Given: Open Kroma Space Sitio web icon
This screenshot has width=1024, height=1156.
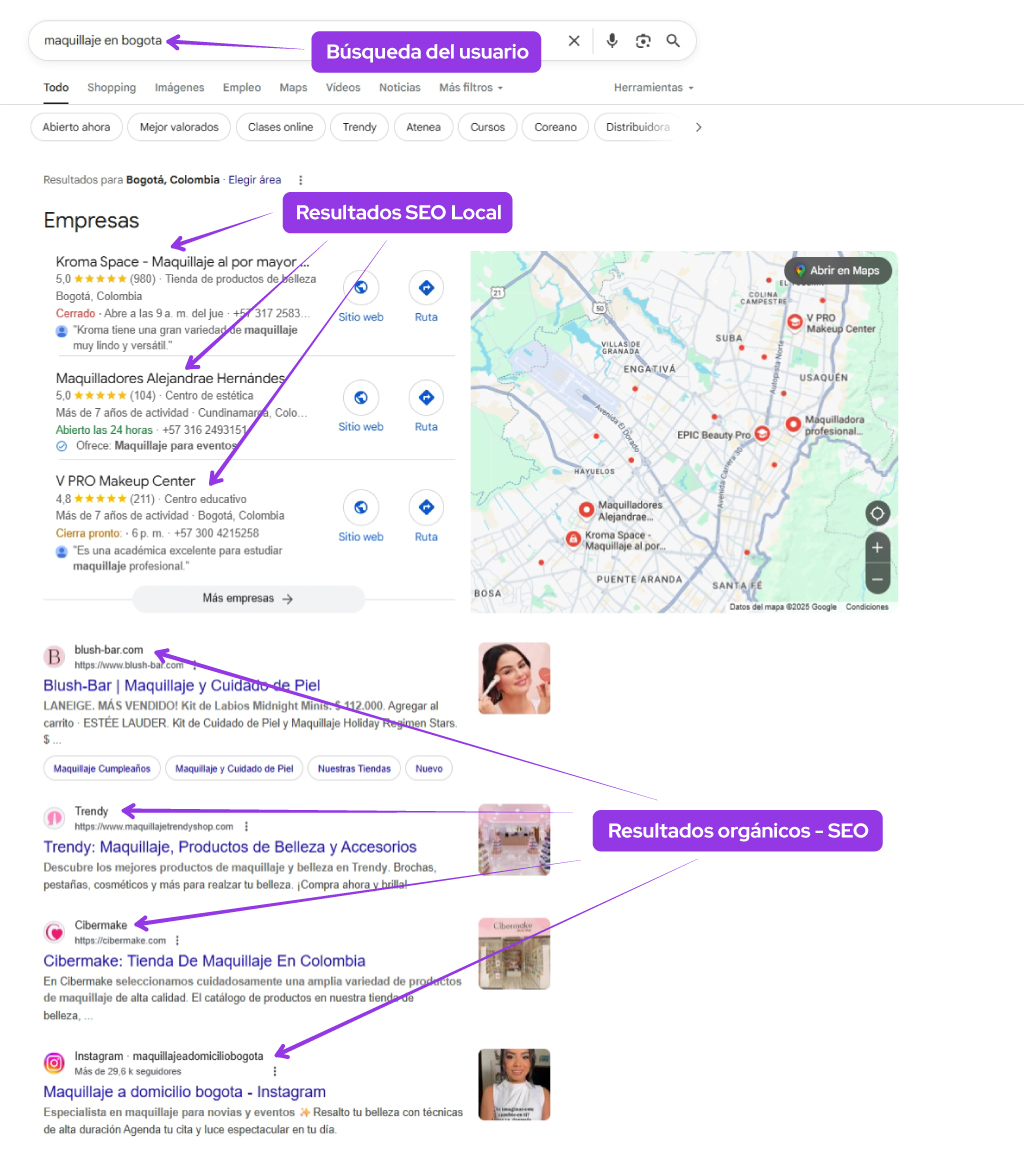Looking at the screenshot, I should (361, 288).
